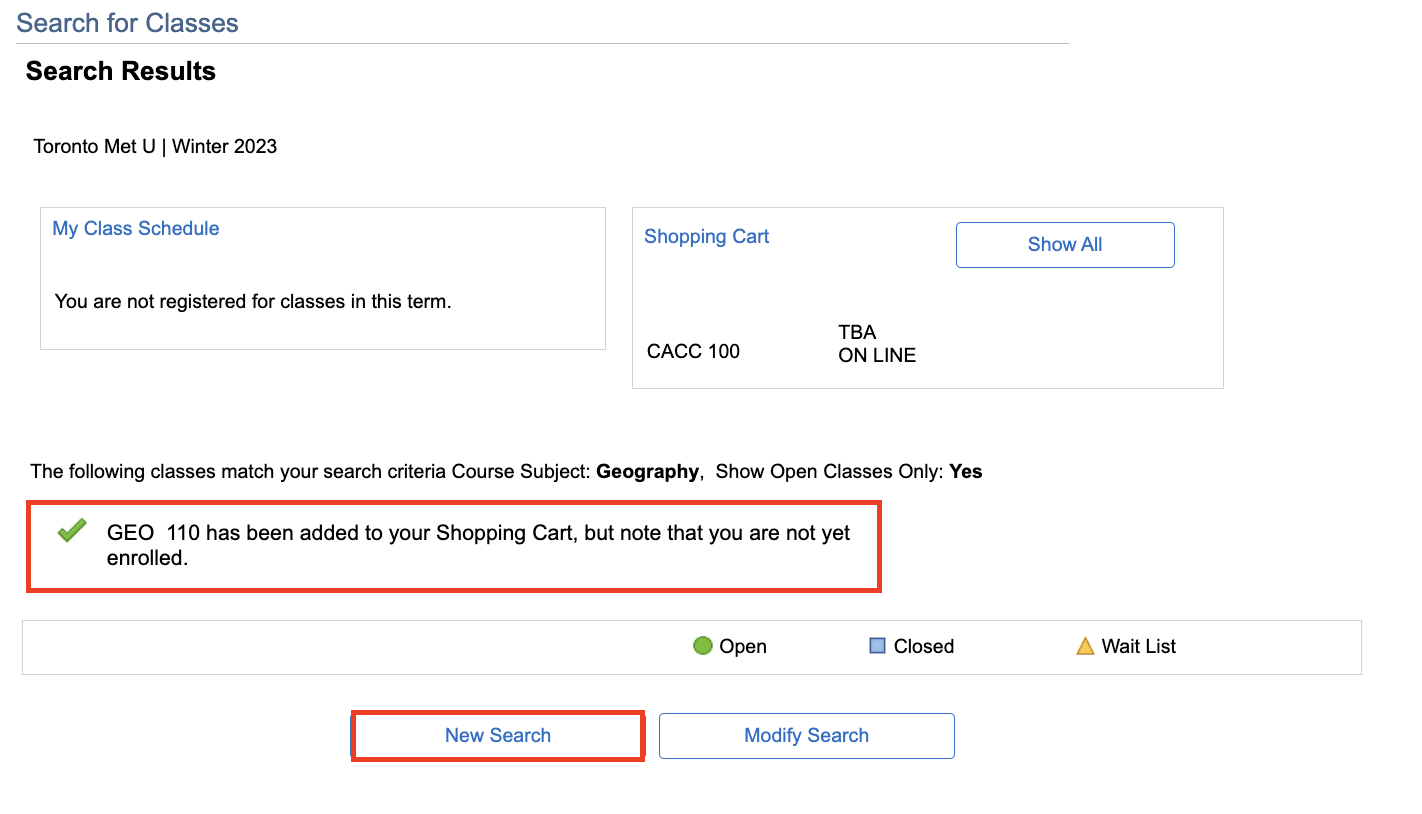
Task: Click Show All in Shopping Cart
Action: [x=1064, y=245]
